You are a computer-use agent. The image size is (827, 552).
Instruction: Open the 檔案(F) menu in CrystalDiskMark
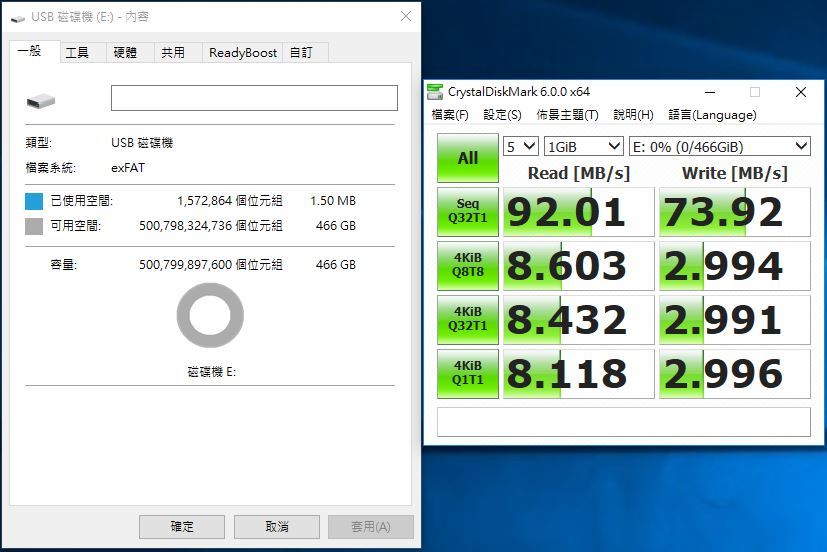tap(450, 114)
